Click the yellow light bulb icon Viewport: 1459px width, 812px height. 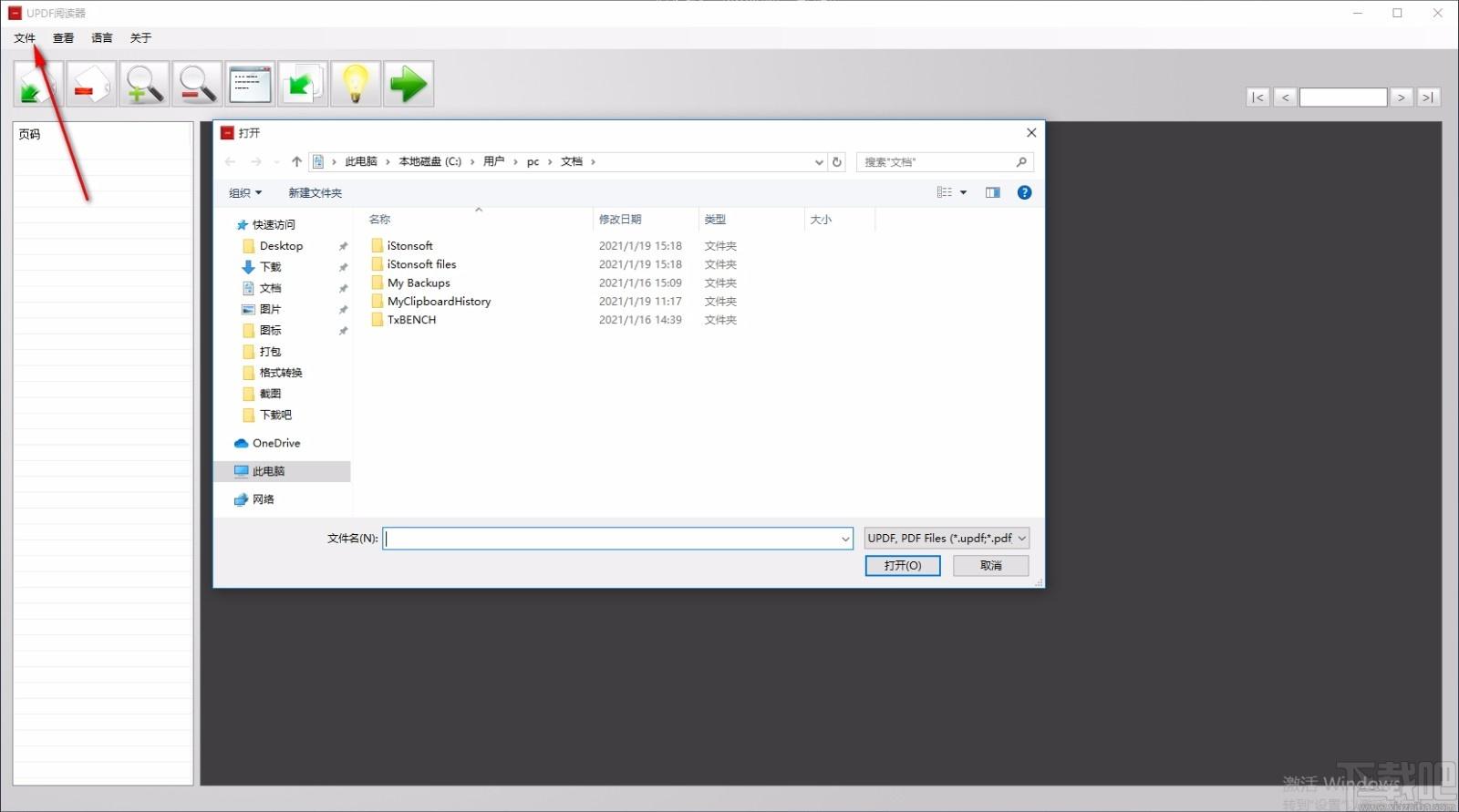point(356,85)
